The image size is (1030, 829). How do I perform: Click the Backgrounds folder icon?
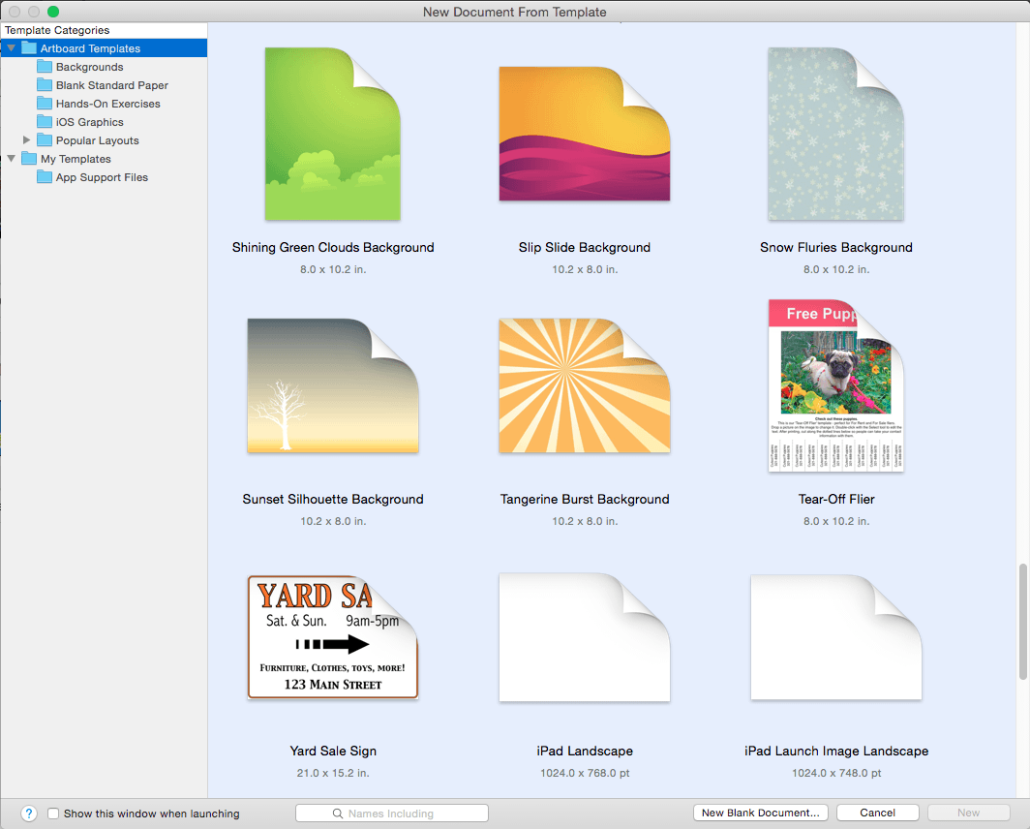point(44,66)
